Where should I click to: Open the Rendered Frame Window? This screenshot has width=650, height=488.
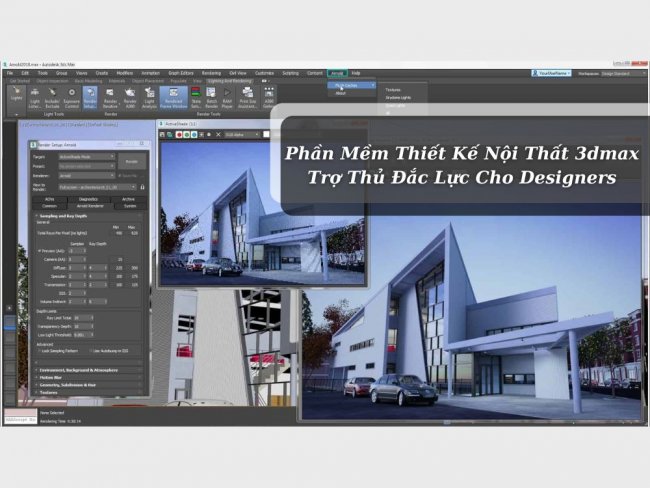(x=174, y=98)
